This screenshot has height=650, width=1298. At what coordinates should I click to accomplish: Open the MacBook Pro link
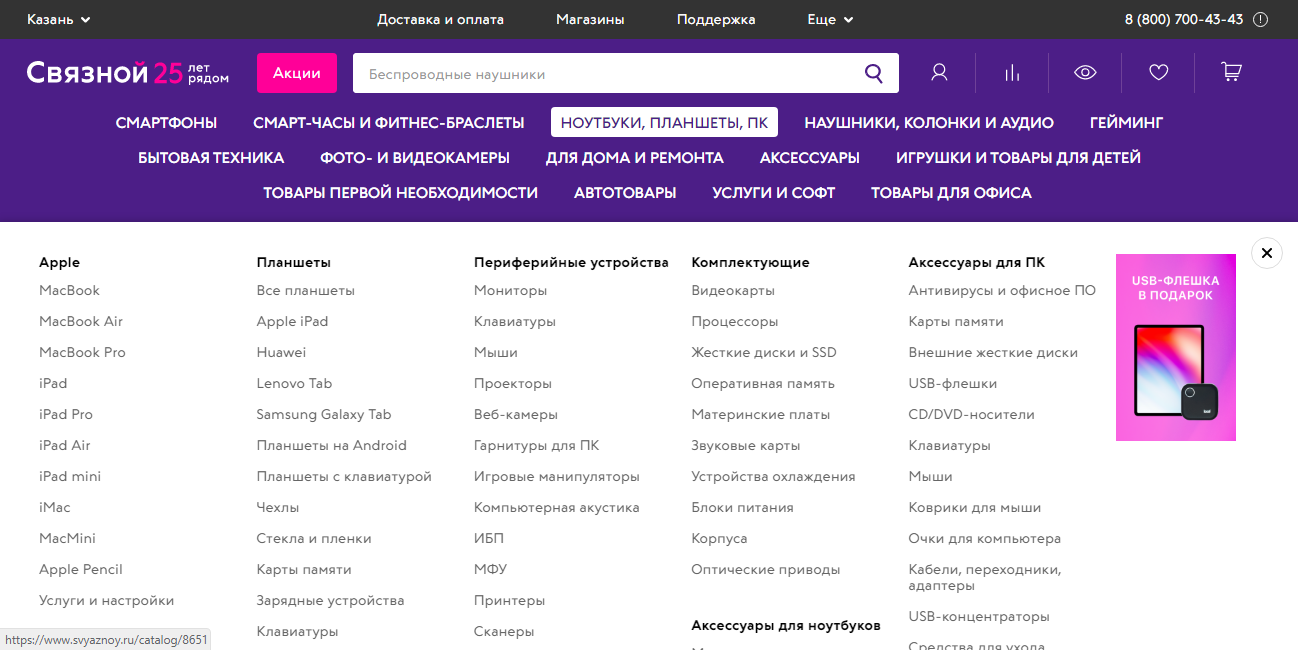pyautogui.click(x=85, y=351)
